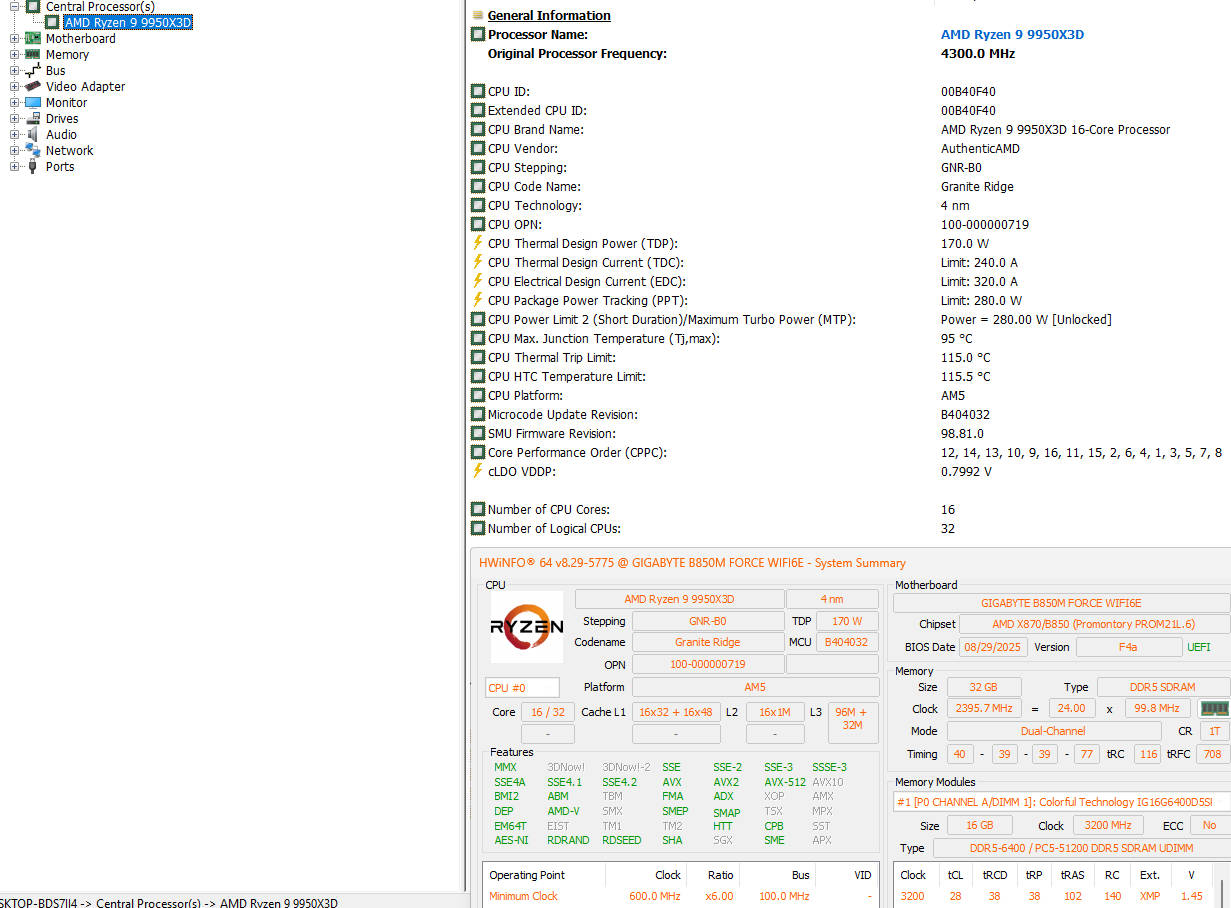Click the Monitor icon in the device tree
Screen dimensions: 1231x908
coord(32,103)
